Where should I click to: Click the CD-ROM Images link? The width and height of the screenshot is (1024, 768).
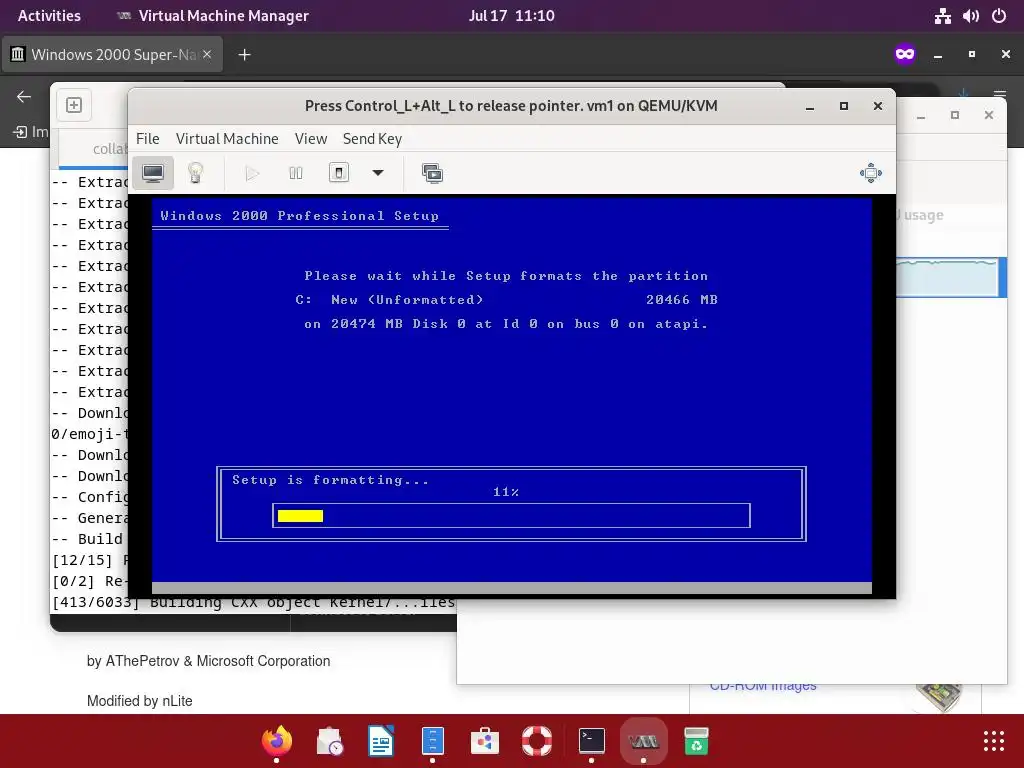tap(763, 686)
